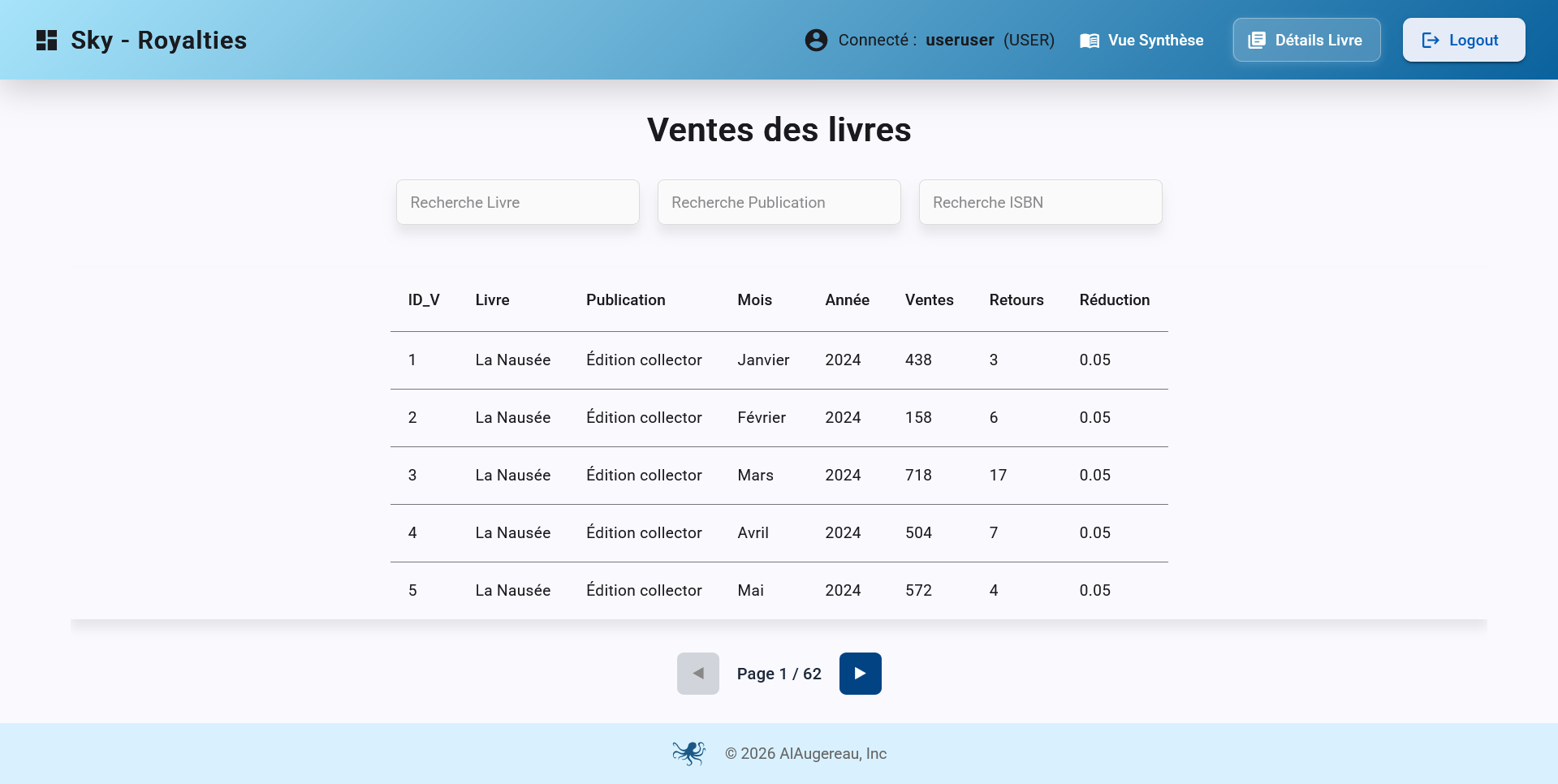Click the octopus logo in the footer
Screen dimensions: 1558x784
(x=688, y=753)
